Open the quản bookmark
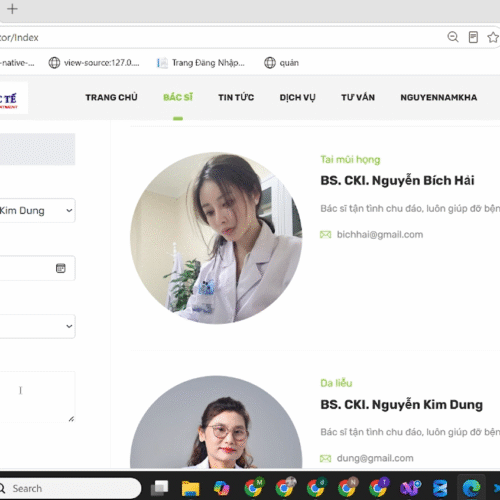Viewport: 500px width, 500px height. point(282,63)
